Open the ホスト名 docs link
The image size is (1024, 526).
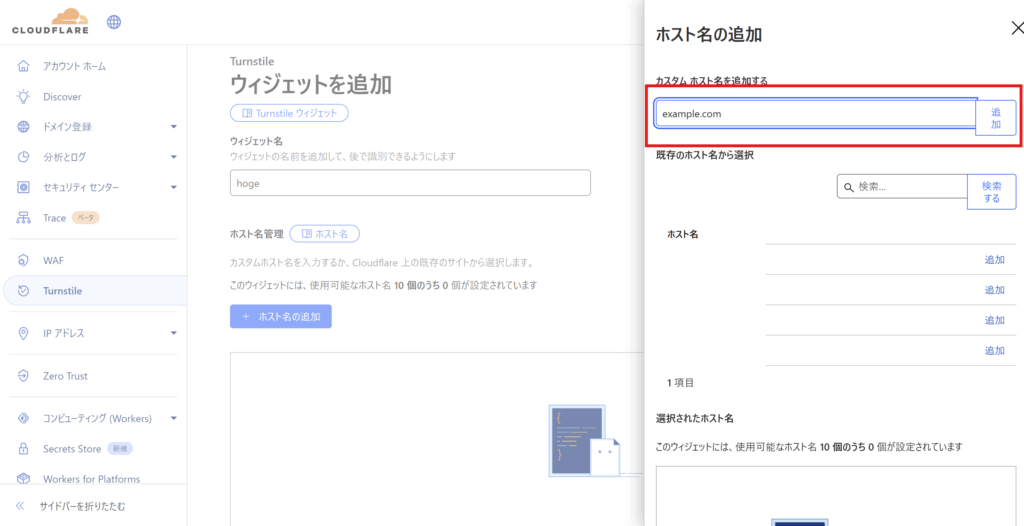pos(325,233)
